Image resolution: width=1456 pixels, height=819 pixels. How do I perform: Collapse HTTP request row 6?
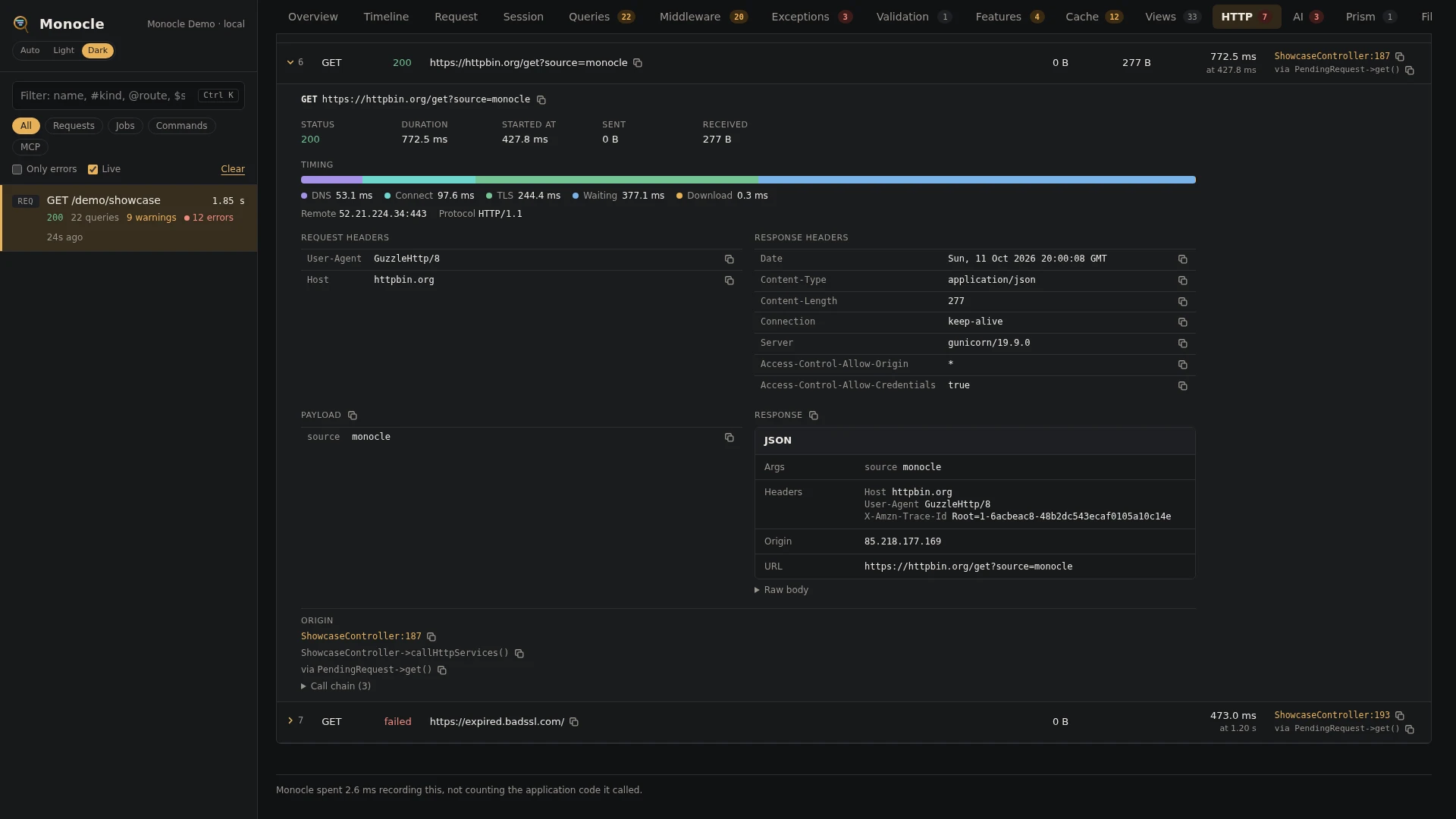pyautogui.click(x=290, y=62)
